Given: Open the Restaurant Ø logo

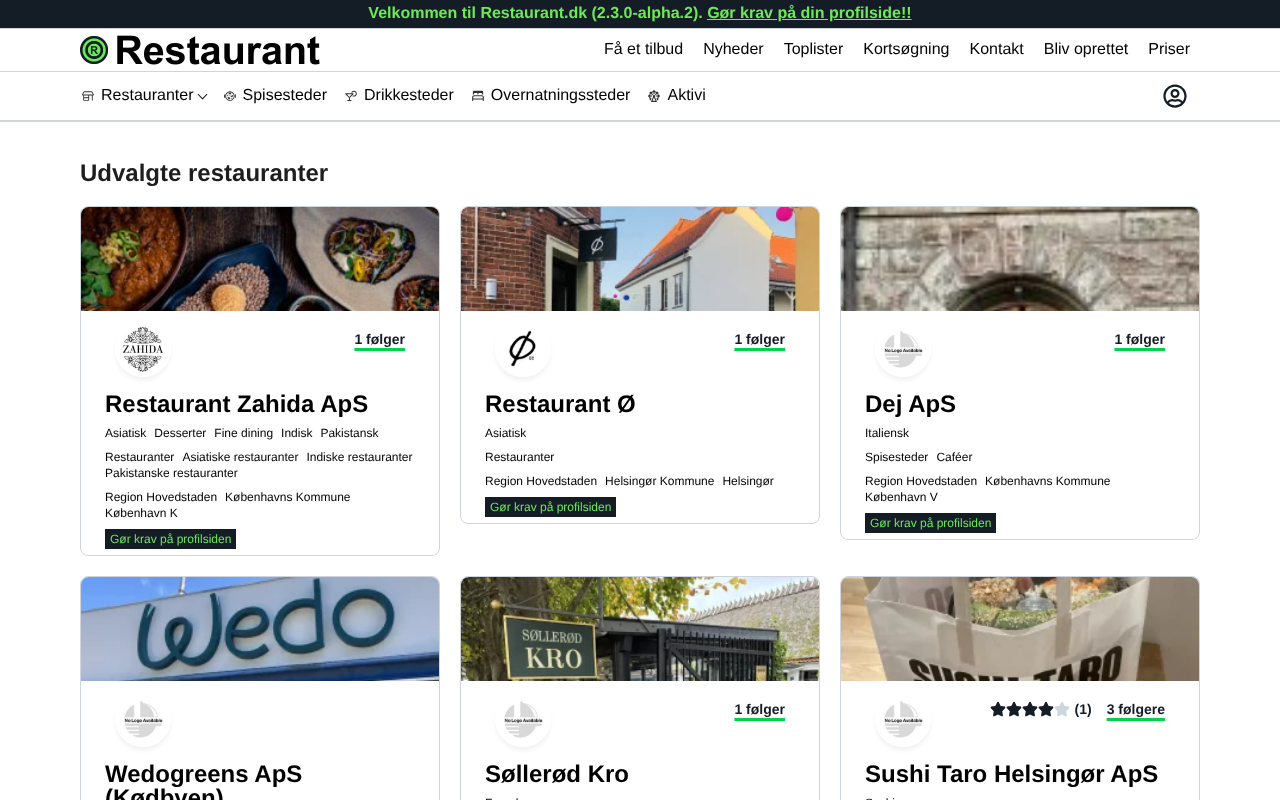Looking at the screenshot, I should pyautogui.click(x=523, y=349).
